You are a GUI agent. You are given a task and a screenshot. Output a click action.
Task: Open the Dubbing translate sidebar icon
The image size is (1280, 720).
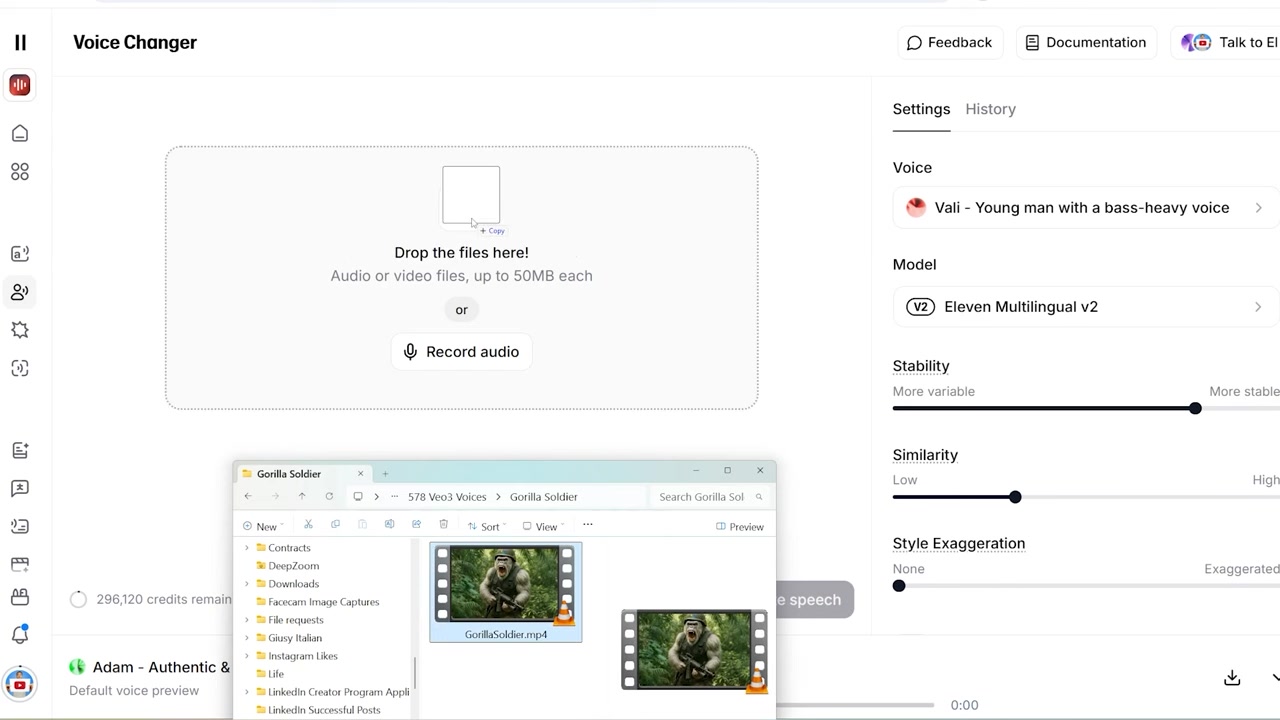[x=20, y=488]
